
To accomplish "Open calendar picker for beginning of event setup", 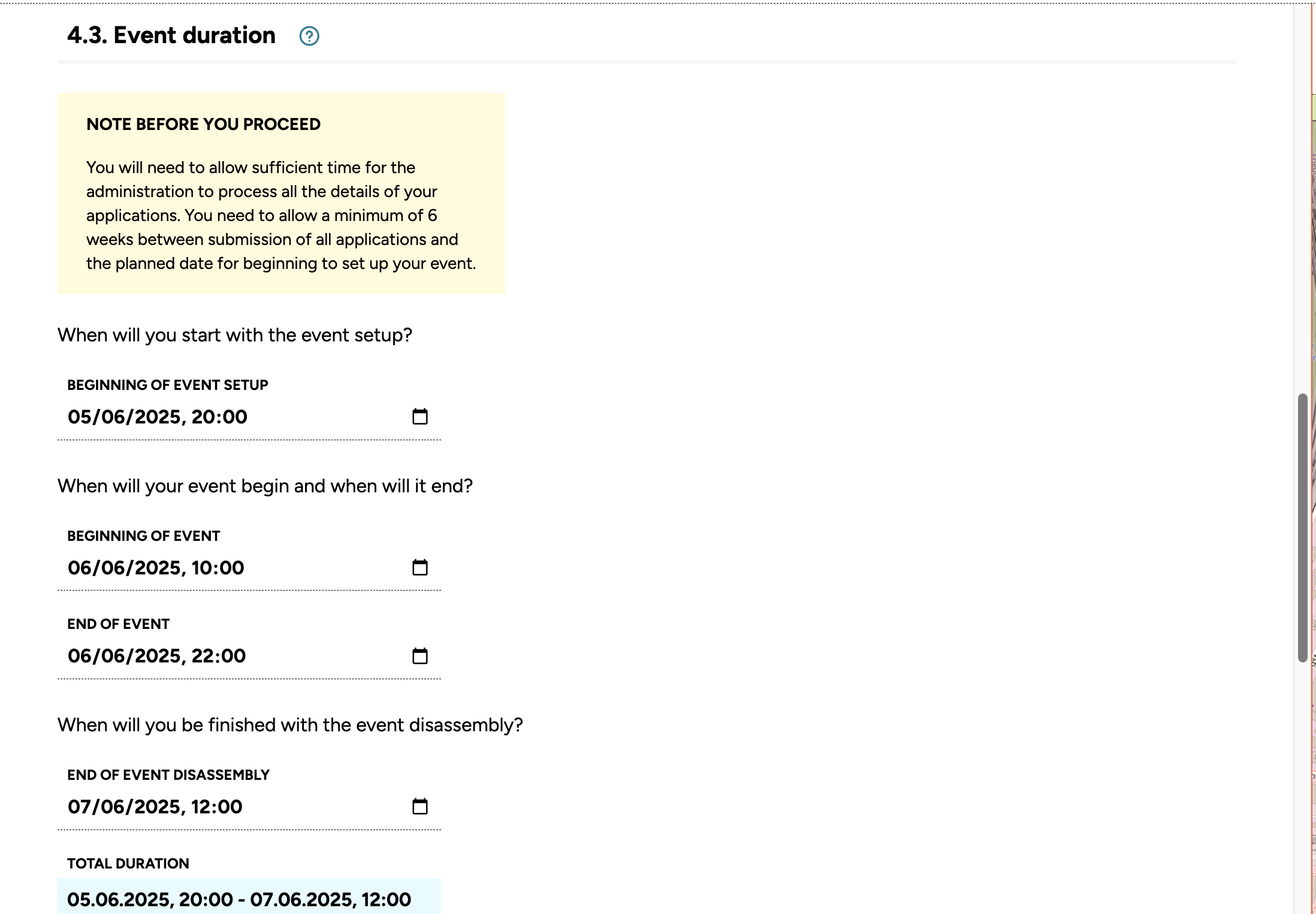I will pos(420,416).
